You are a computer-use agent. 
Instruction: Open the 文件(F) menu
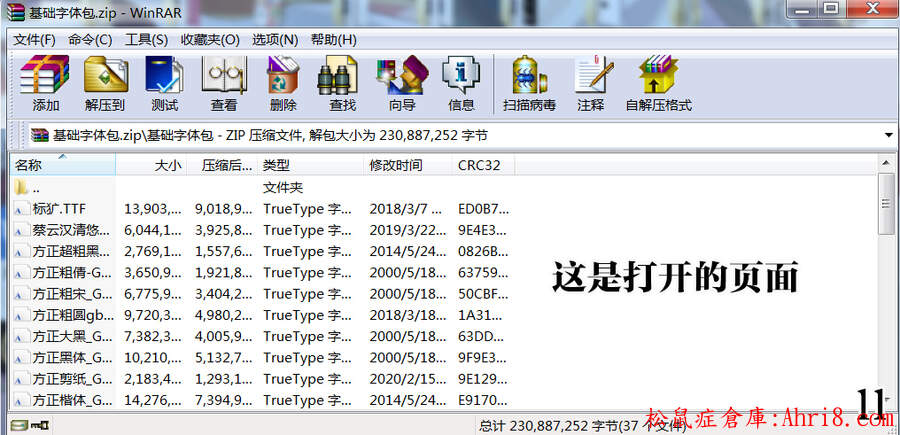(x=34, y=40)
